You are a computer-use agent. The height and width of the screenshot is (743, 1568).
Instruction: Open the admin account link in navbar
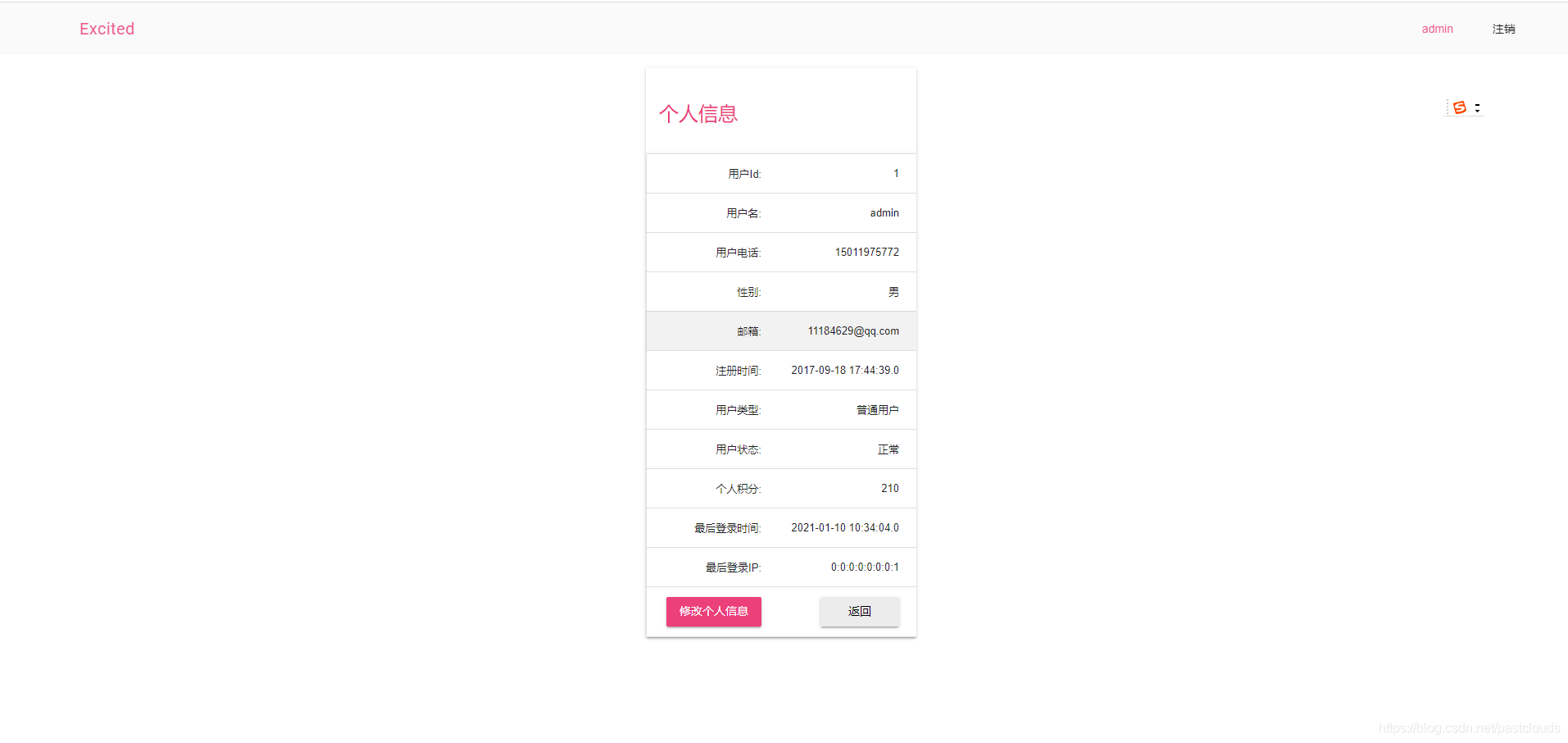tap(1437, 29)
